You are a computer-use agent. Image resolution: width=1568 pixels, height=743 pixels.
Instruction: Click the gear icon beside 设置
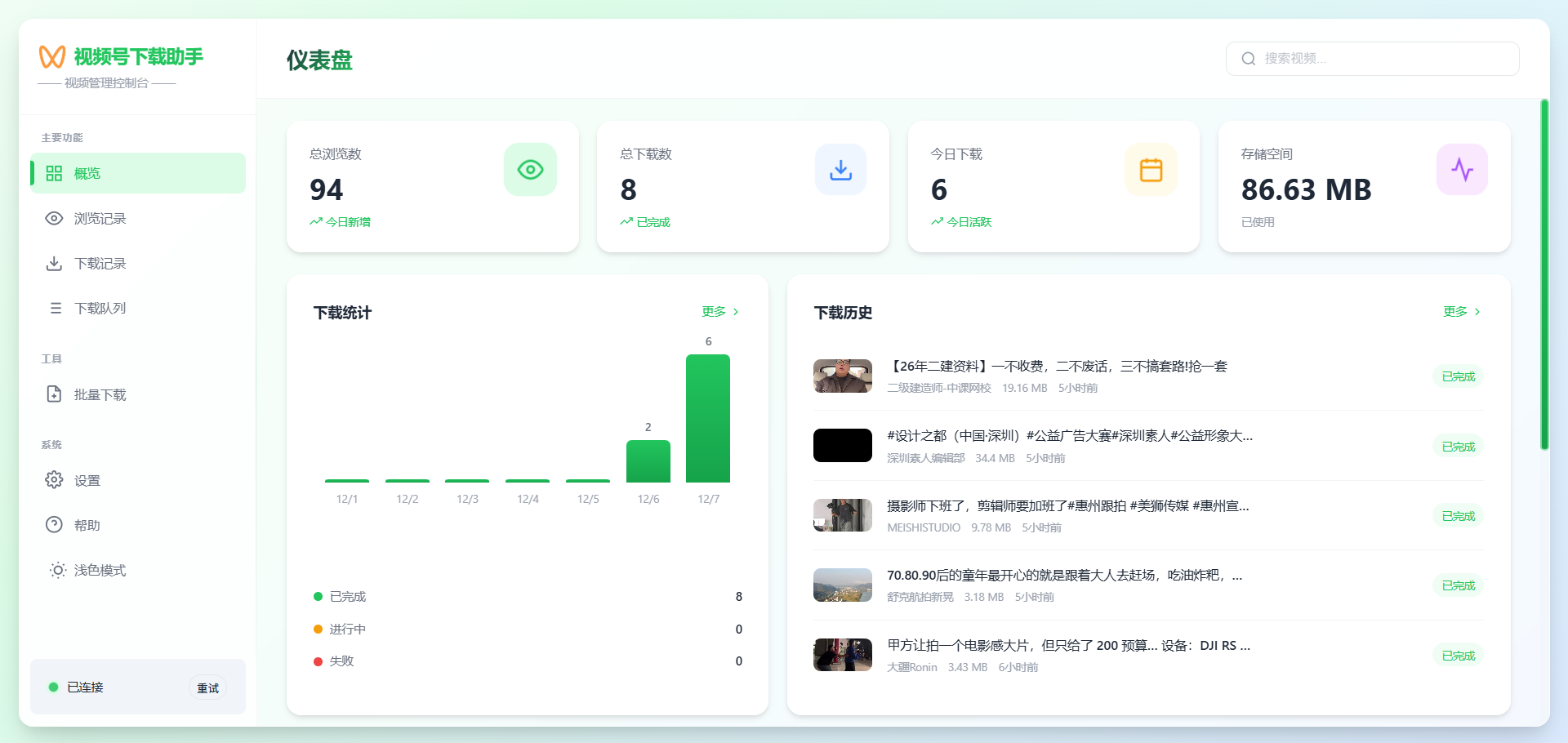pos(54,479)
